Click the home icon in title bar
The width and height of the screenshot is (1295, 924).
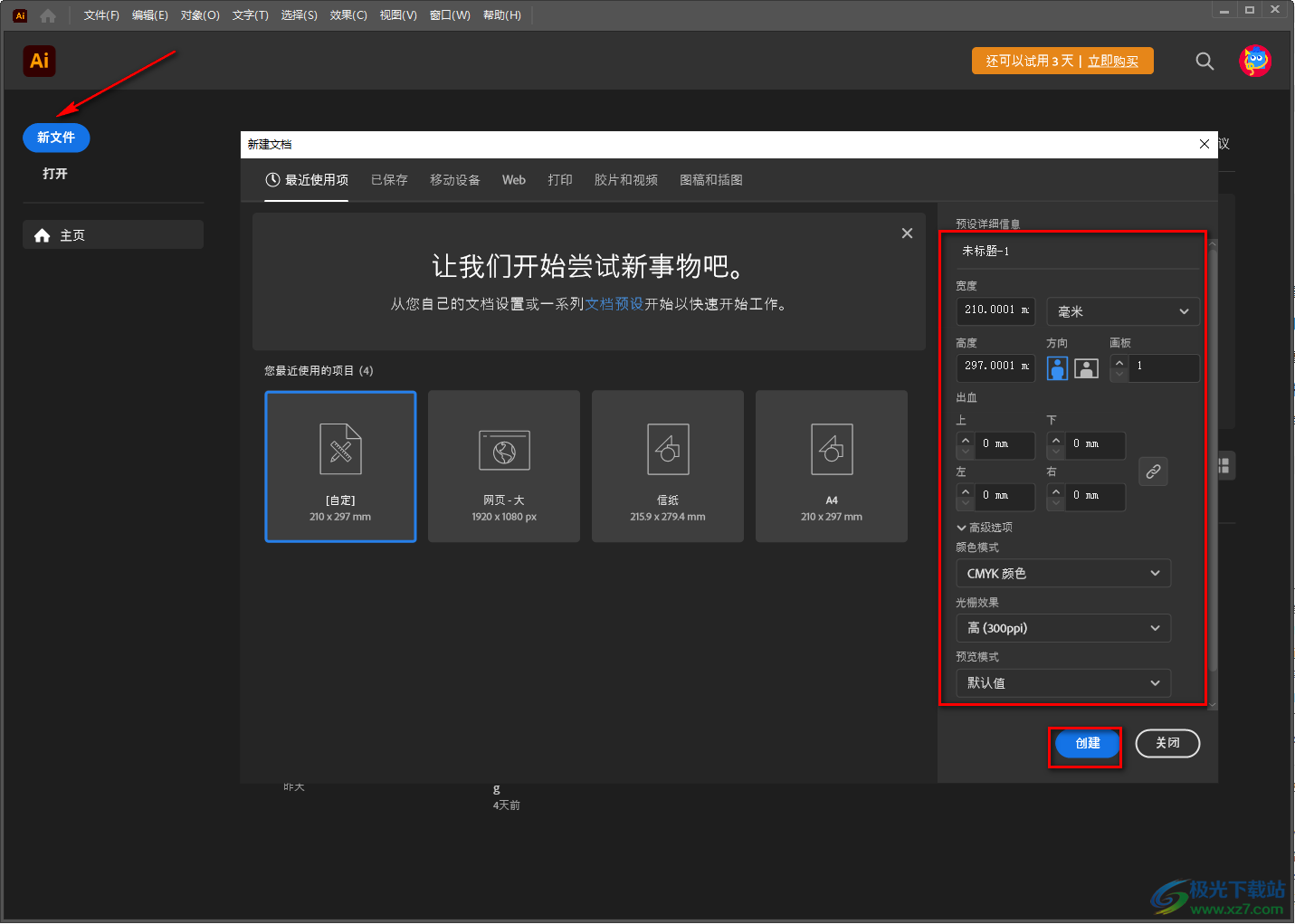click(x=48, y=15)
